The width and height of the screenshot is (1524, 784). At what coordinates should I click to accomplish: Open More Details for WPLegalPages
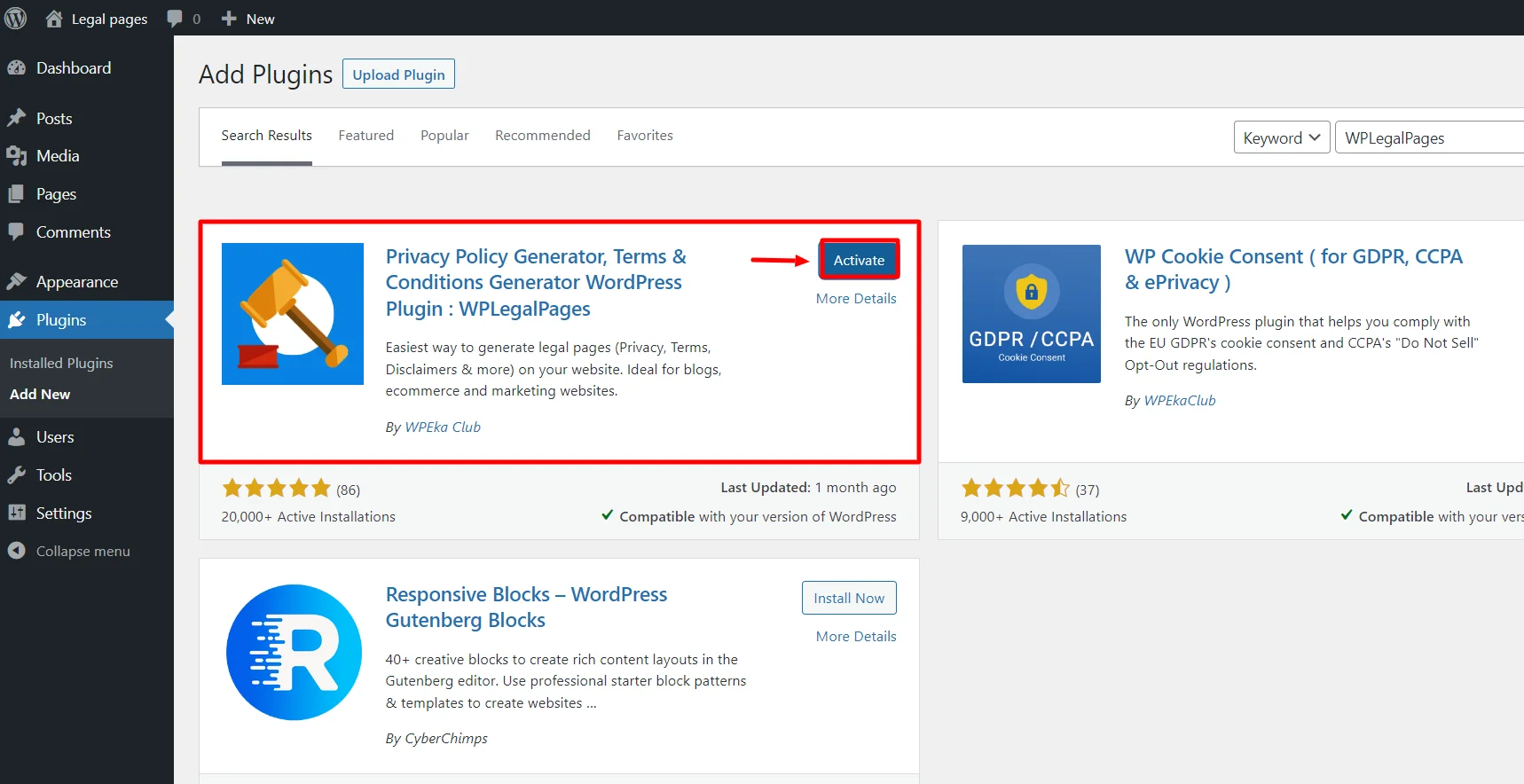[x=855, y=299]
